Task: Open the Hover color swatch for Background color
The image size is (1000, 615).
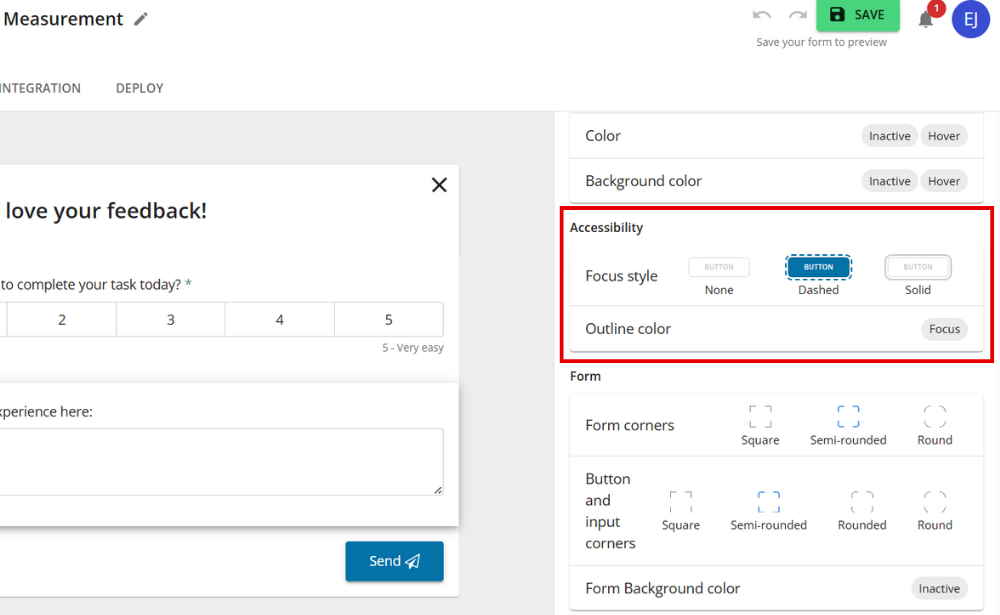Action: point(943,181)
